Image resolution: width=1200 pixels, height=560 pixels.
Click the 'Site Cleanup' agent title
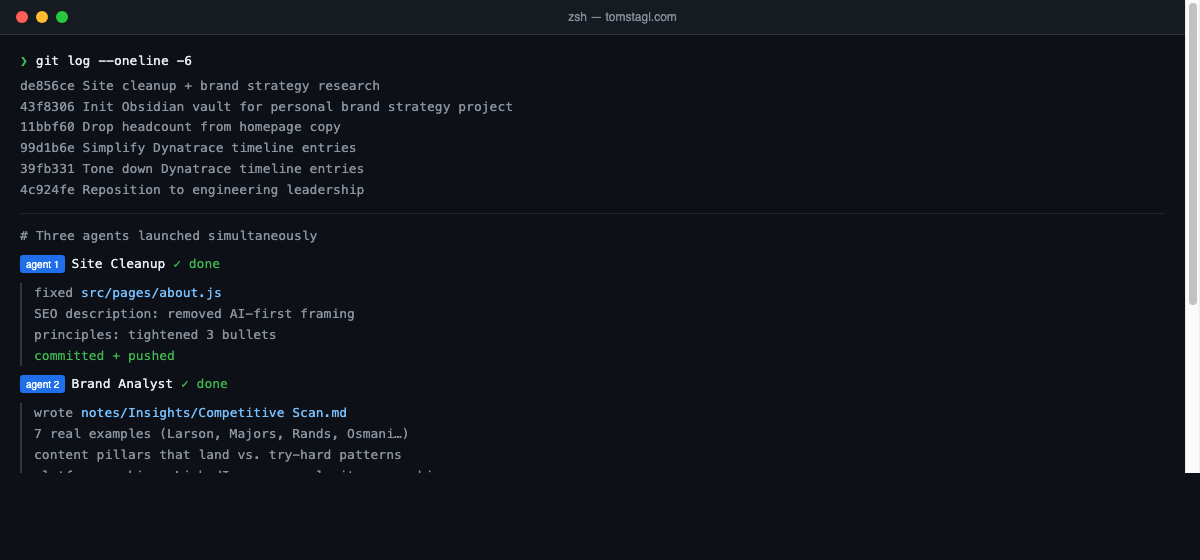[x=118, y=264]
